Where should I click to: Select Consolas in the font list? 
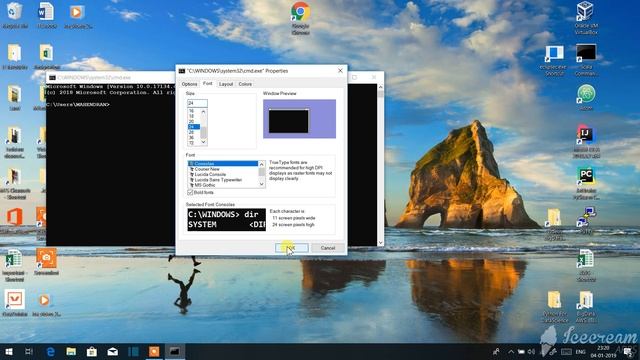coord(223,164)
